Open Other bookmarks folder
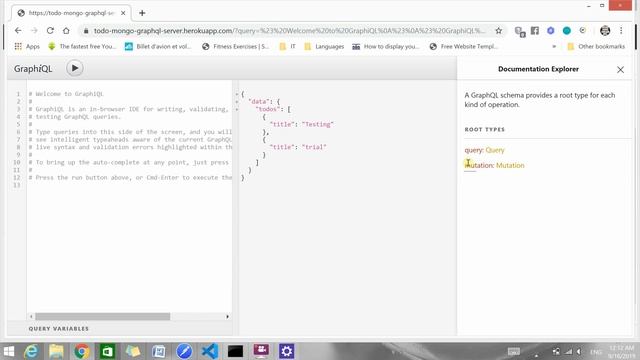640x360 pixels. [596, 47]
